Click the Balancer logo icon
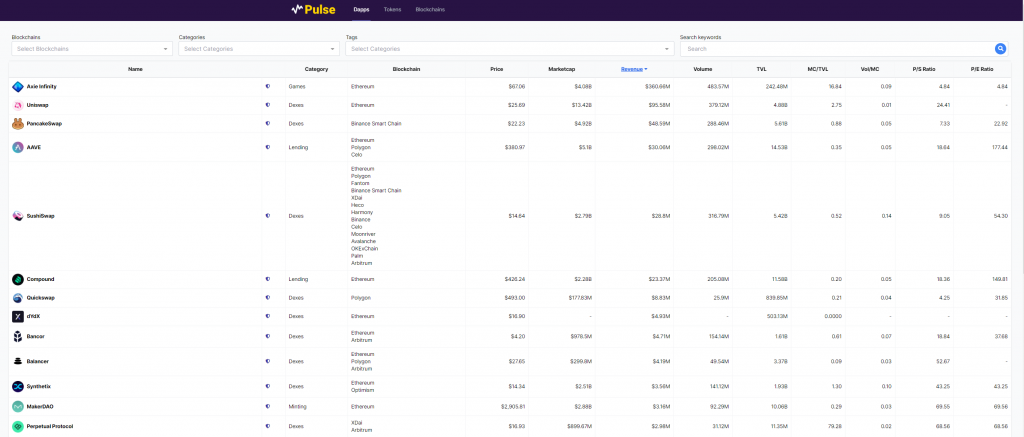Viewport: 1024px width, 437px height. click(18, 361)
